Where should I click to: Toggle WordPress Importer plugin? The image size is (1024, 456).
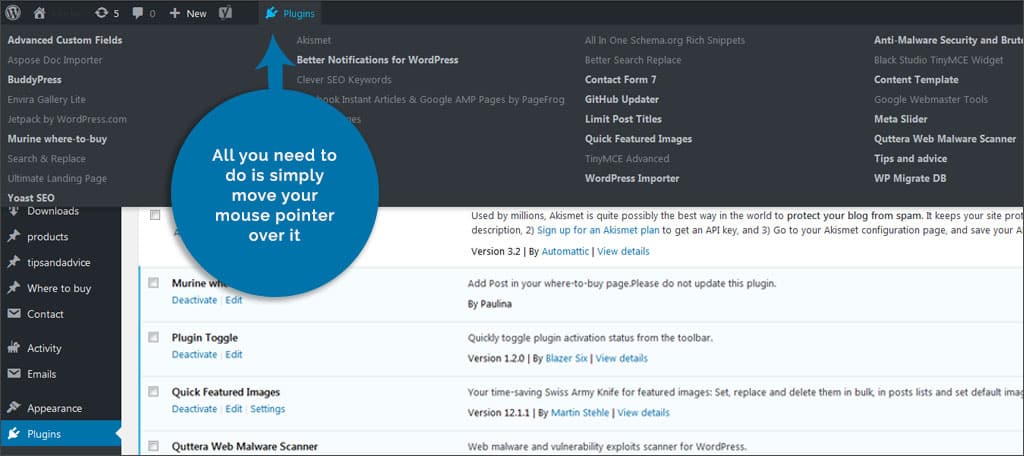[x=632, y=178]
